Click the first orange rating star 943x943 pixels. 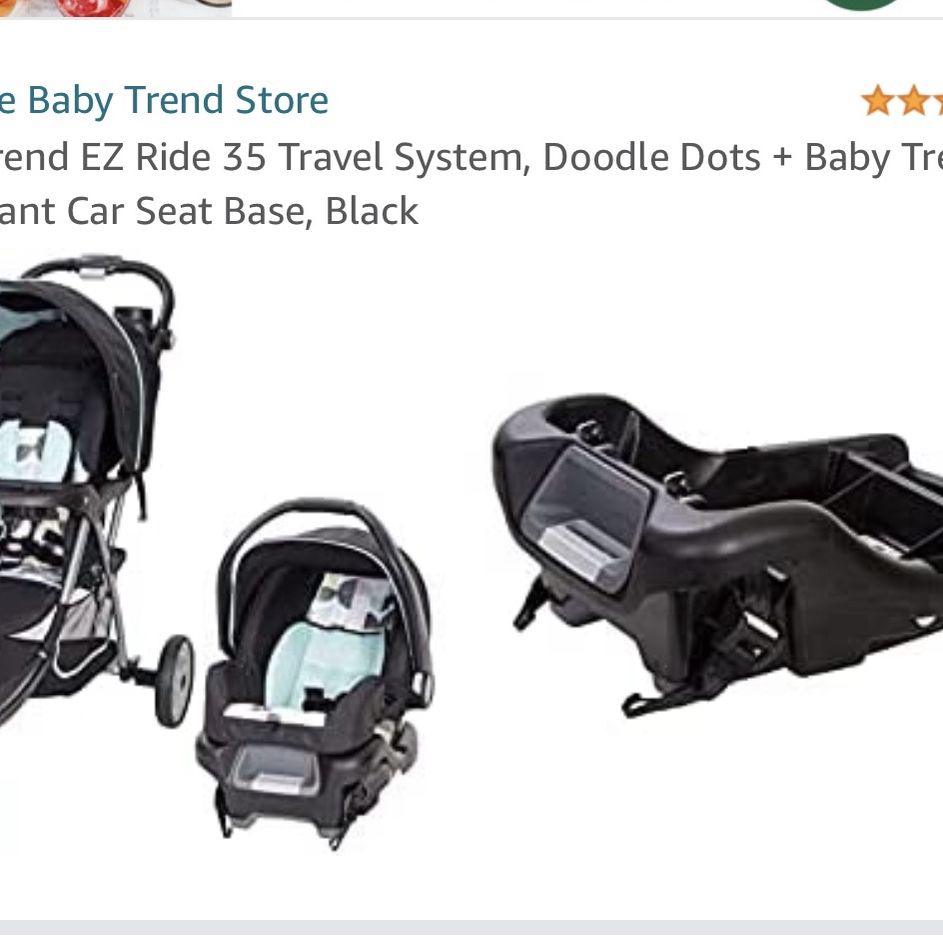click(877, 100)
